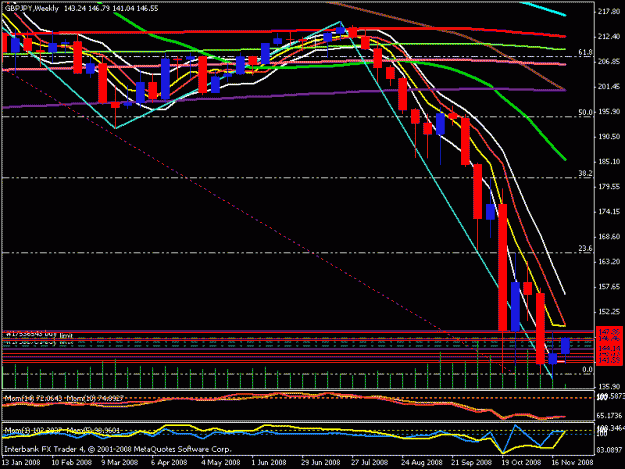Image resolution: width=625 pixels, height=469 pixels.
Task: Click the 157.65 price scale label
Action: 609,287
